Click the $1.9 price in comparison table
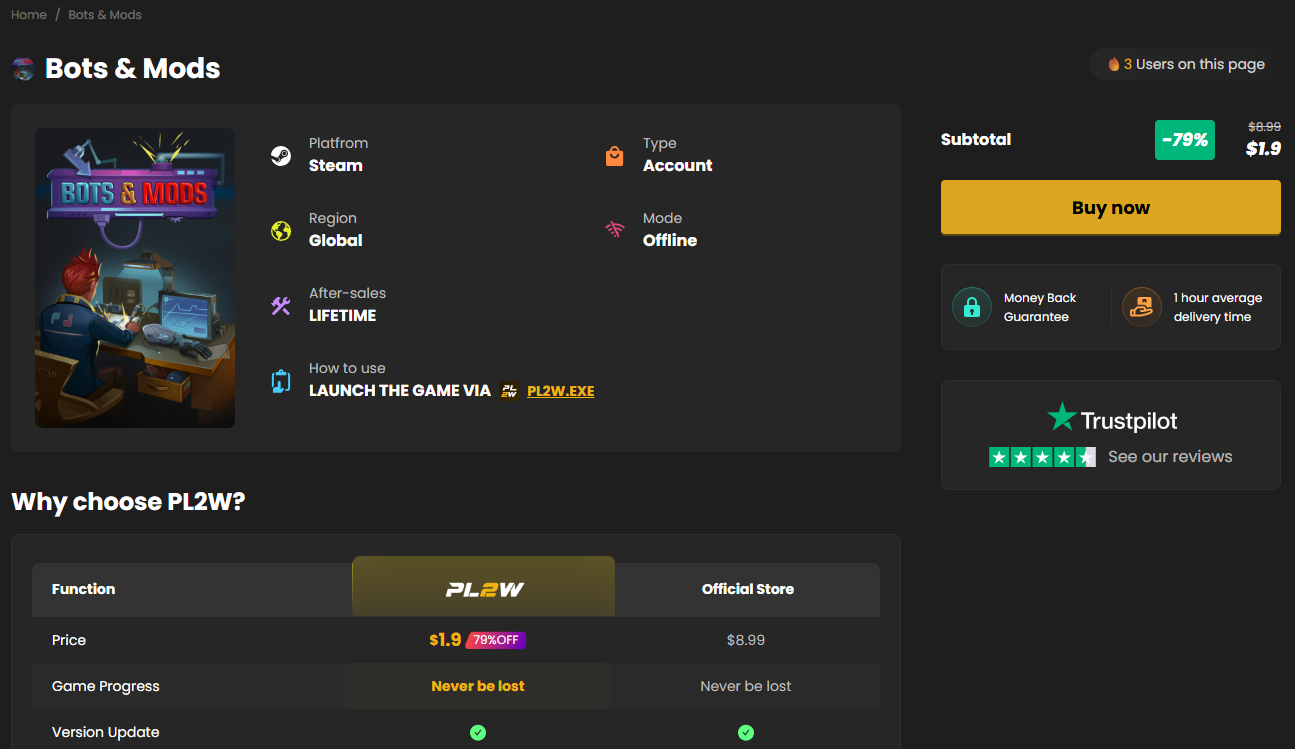1295x749 pixels. (x=445, y=640)
